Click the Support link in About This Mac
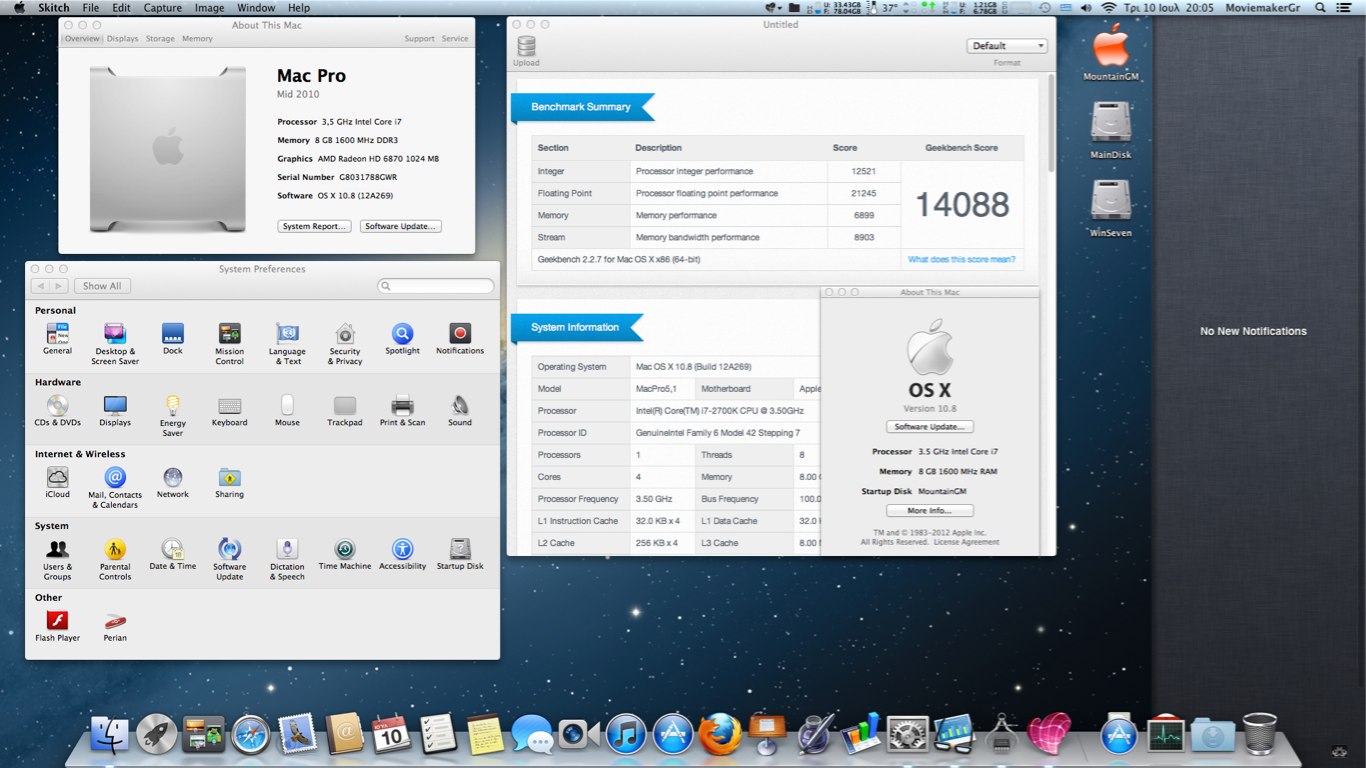 click(419, 39)
